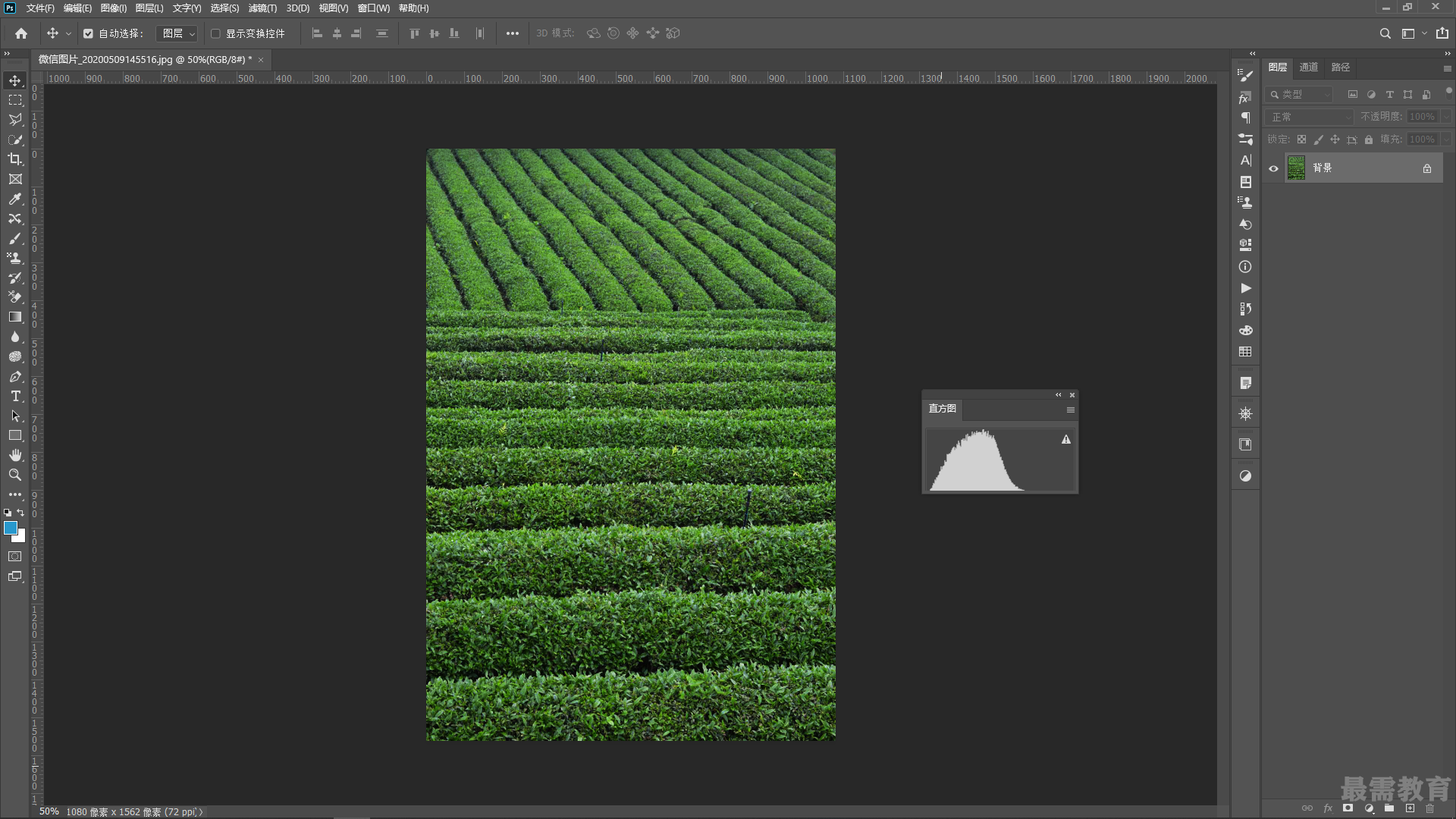Viewport: 1456px width, 819px height.
Task: Hide the 背景 layer visibility eye
Action: coord(1274,168)
